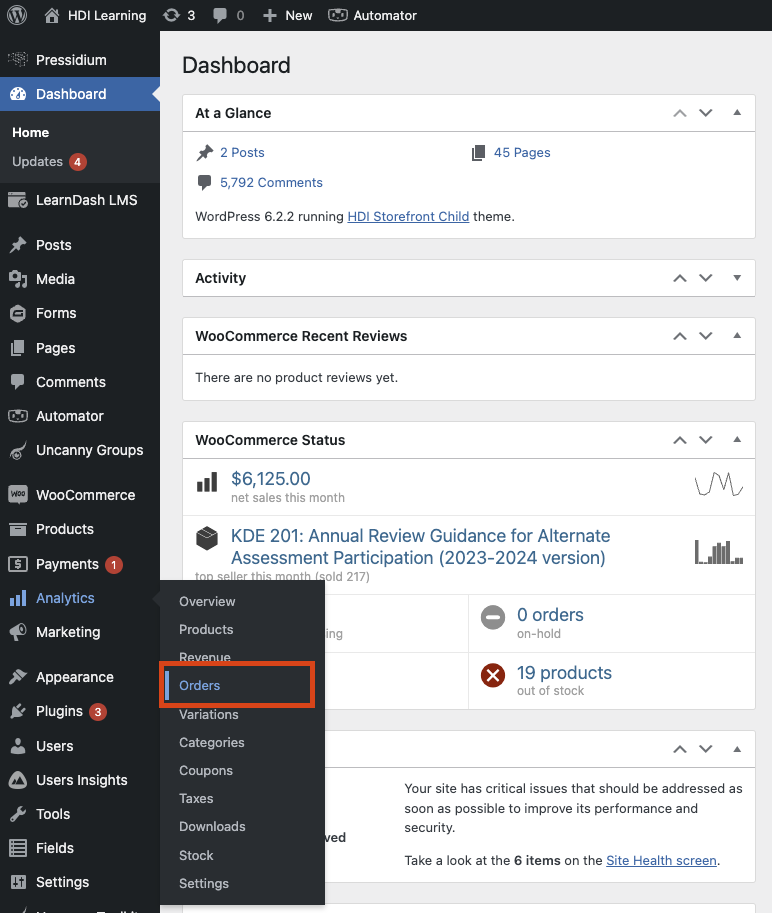Image resolution: width=772 pixels, height=913 pixels.
Task: Click the Uncanny Groups sidebar icon
Action: coord(18,450)
